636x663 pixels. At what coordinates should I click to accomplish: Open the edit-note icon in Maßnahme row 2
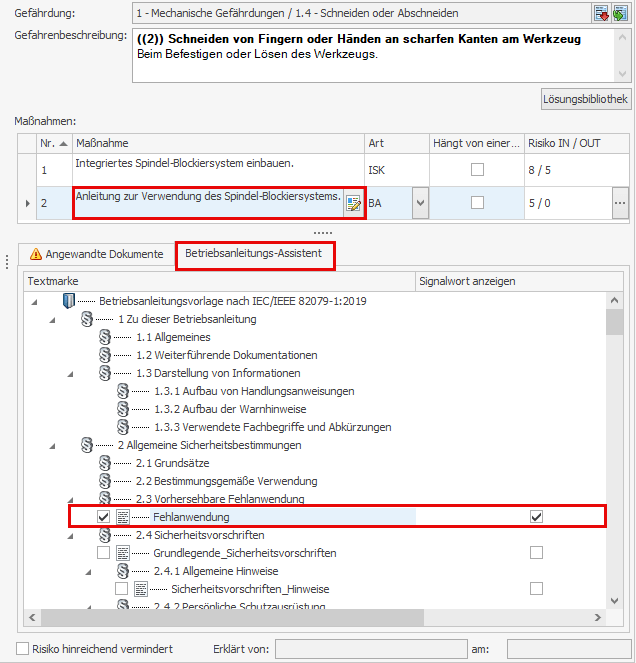353,203
